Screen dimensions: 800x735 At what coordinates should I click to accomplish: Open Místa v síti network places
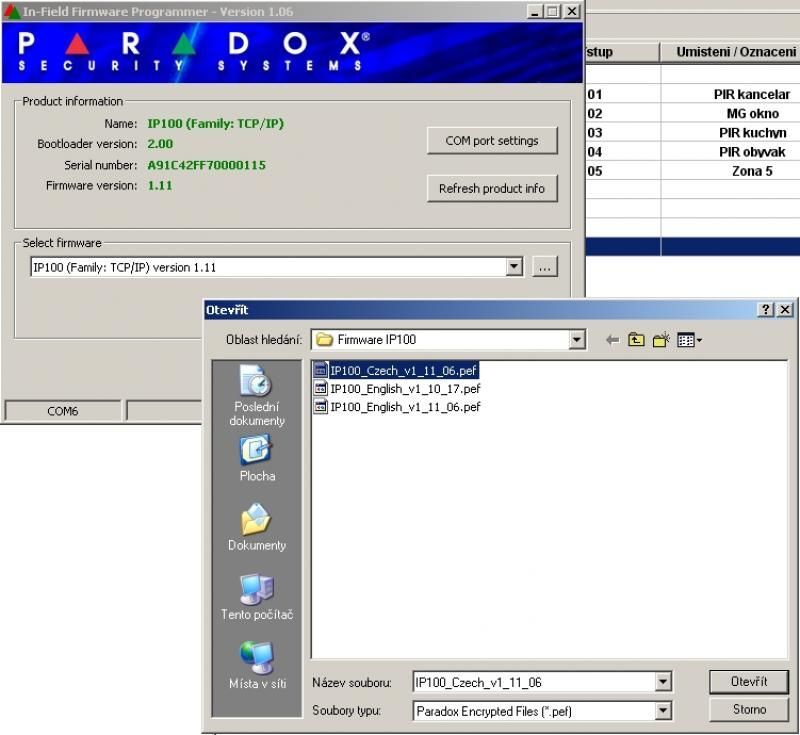tap(257, 666)
